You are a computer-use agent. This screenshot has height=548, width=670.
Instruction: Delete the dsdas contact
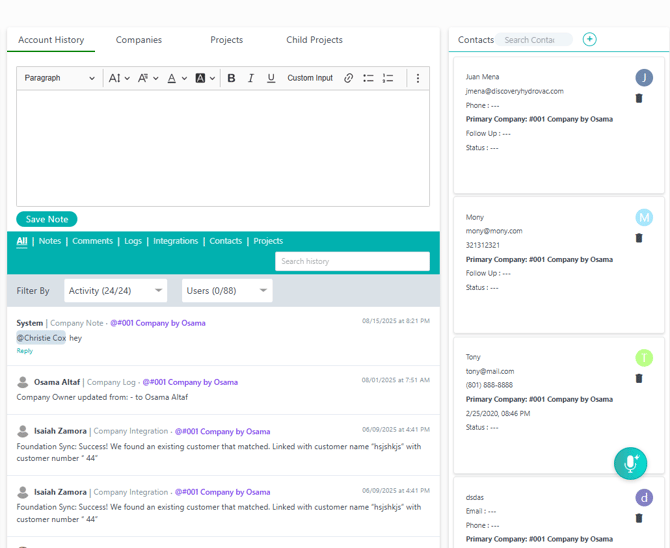(x=639, y=518)
